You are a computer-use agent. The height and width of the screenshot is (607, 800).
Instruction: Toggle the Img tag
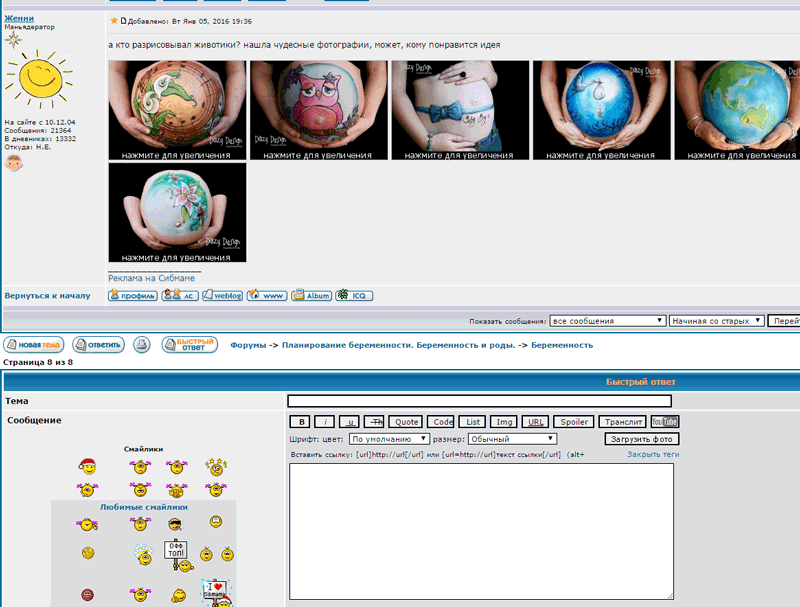pos(504,422)
